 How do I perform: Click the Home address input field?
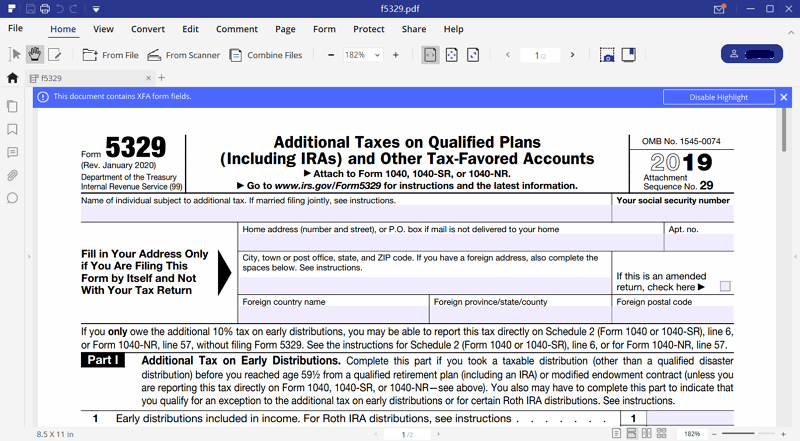click(x=451, y=242)
